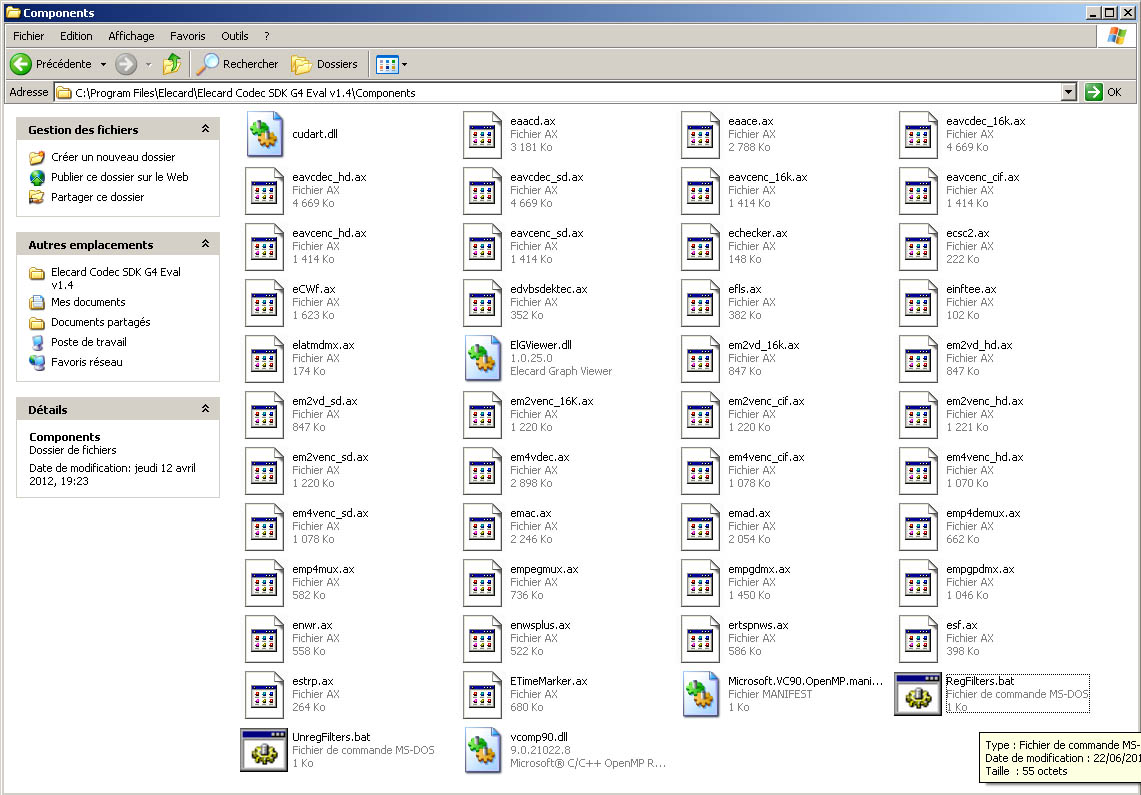1141x795 pixels.
Task: Select the ETimeMarker.ax file icon
Action: [x=482, y=694]
